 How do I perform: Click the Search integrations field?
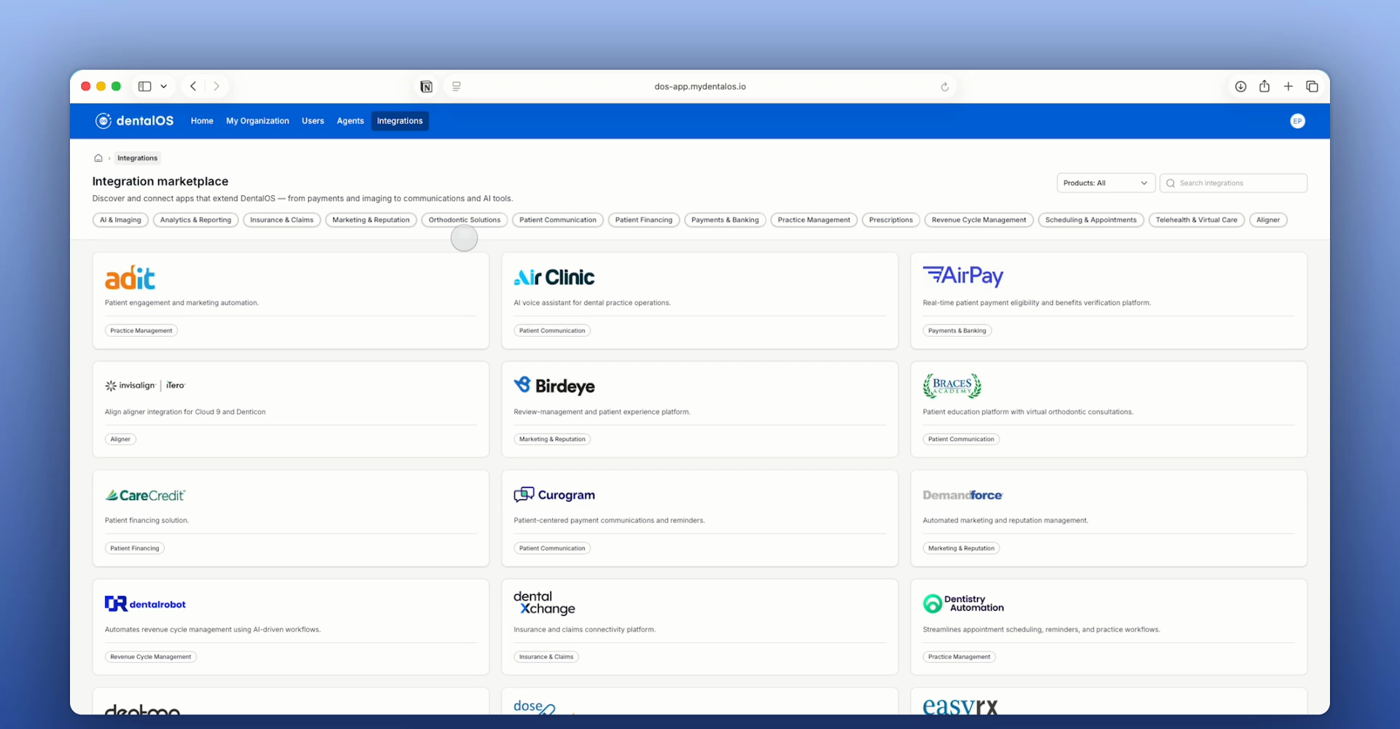(1233, 183)
